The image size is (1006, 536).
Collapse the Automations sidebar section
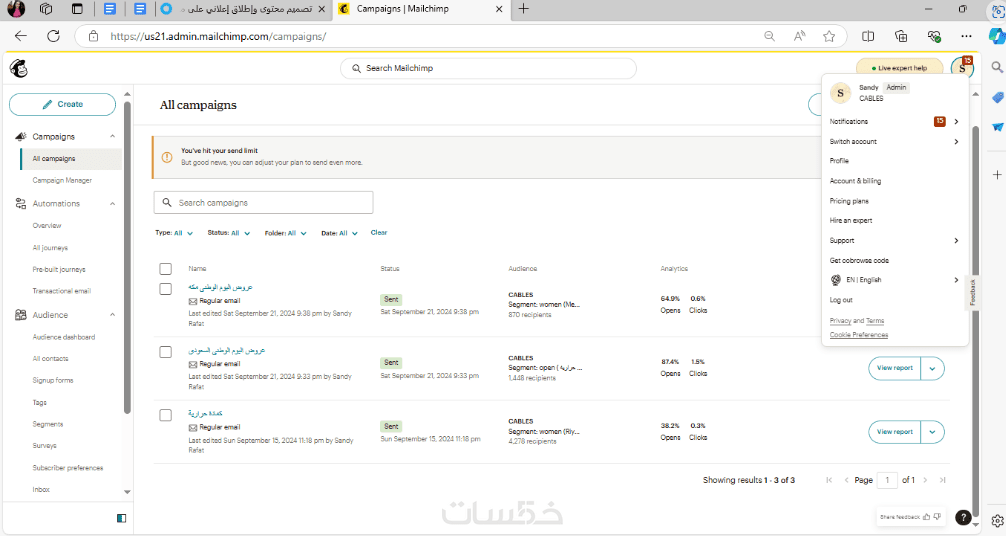tap(112, 203)
